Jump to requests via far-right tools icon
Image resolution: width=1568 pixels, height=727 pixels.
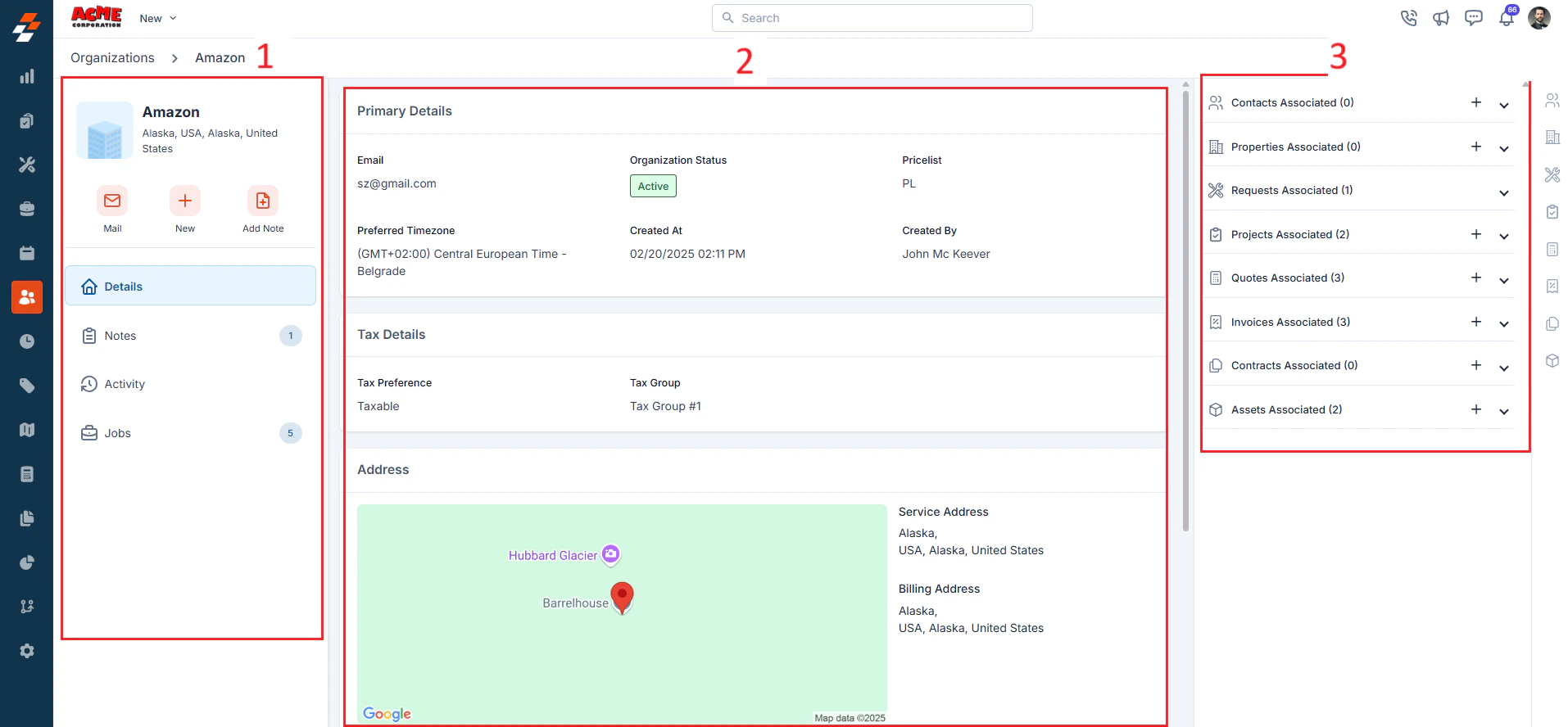click(1552, 174)
